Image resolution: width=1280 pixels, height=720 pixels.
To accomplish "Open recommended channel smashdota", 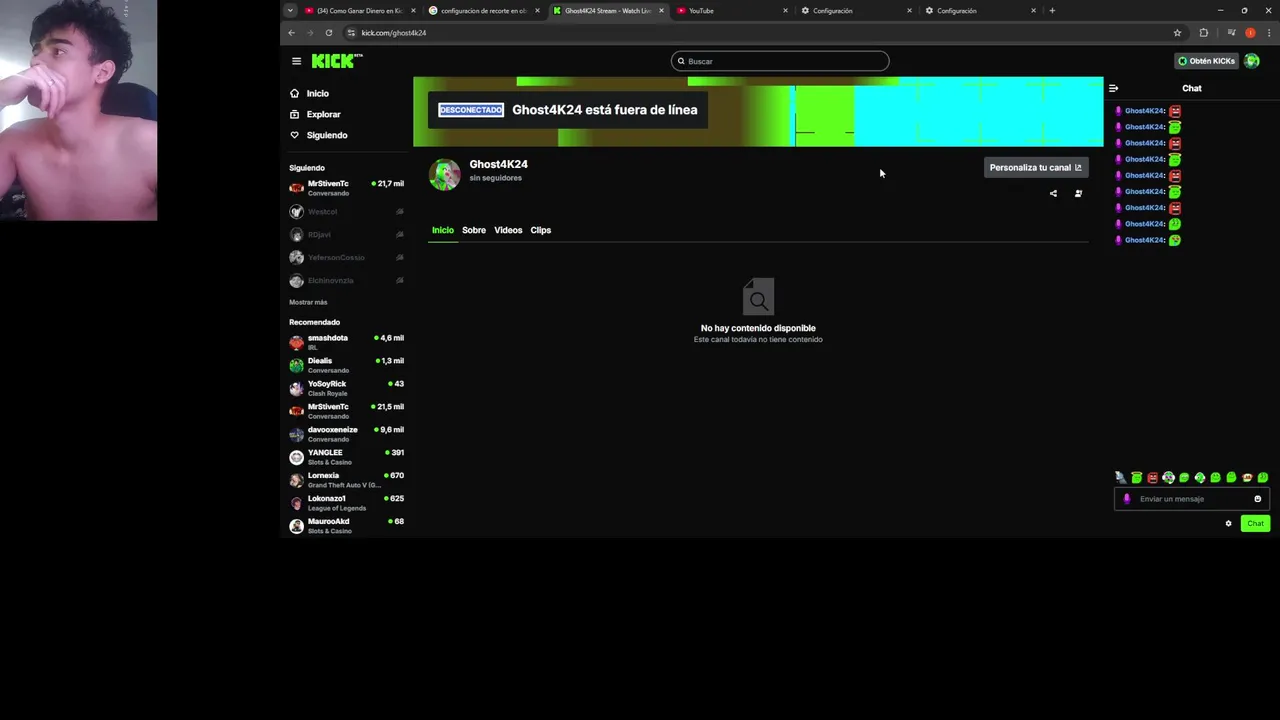I will point(347,342).
